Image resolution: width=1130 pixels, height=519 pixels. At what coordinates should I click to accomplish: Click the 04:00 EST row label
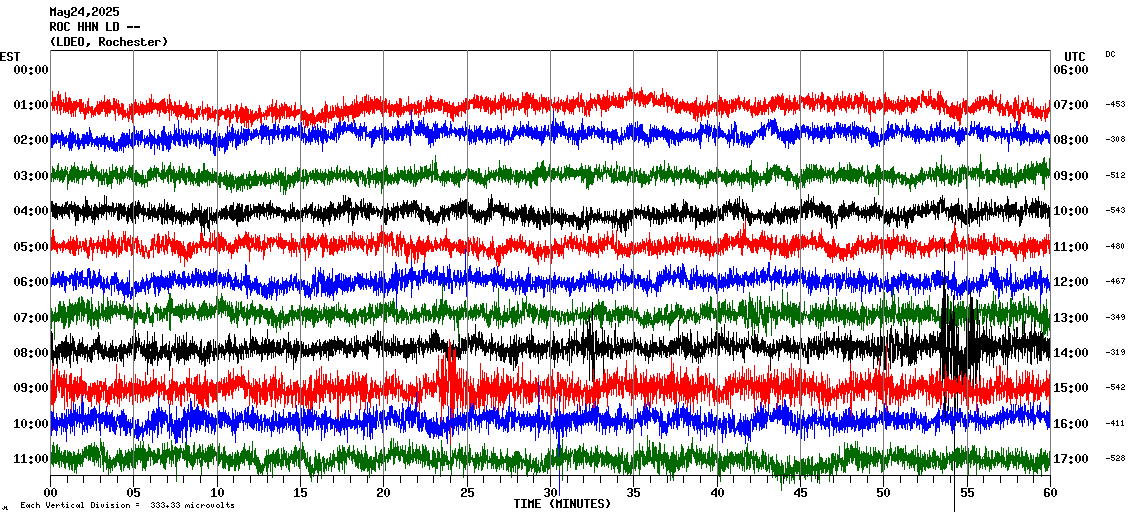(x=30, y=211)
